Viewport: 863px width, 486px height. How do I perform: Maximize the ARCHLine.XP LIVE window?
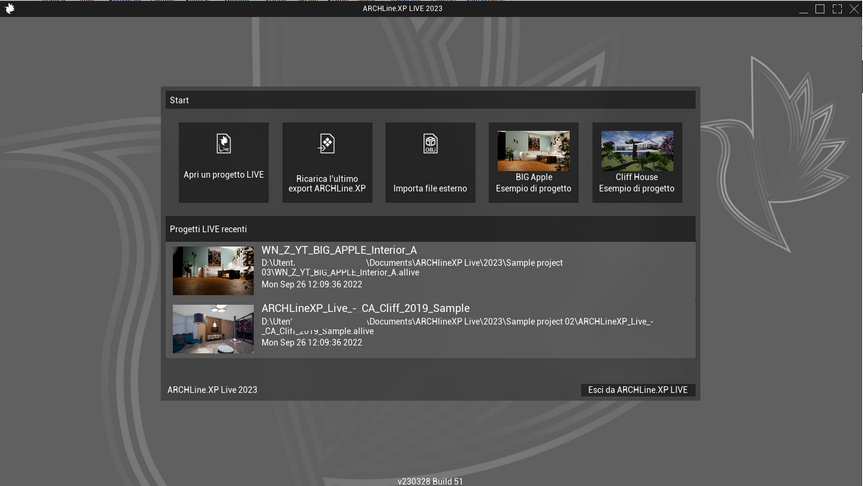[820, 9]
